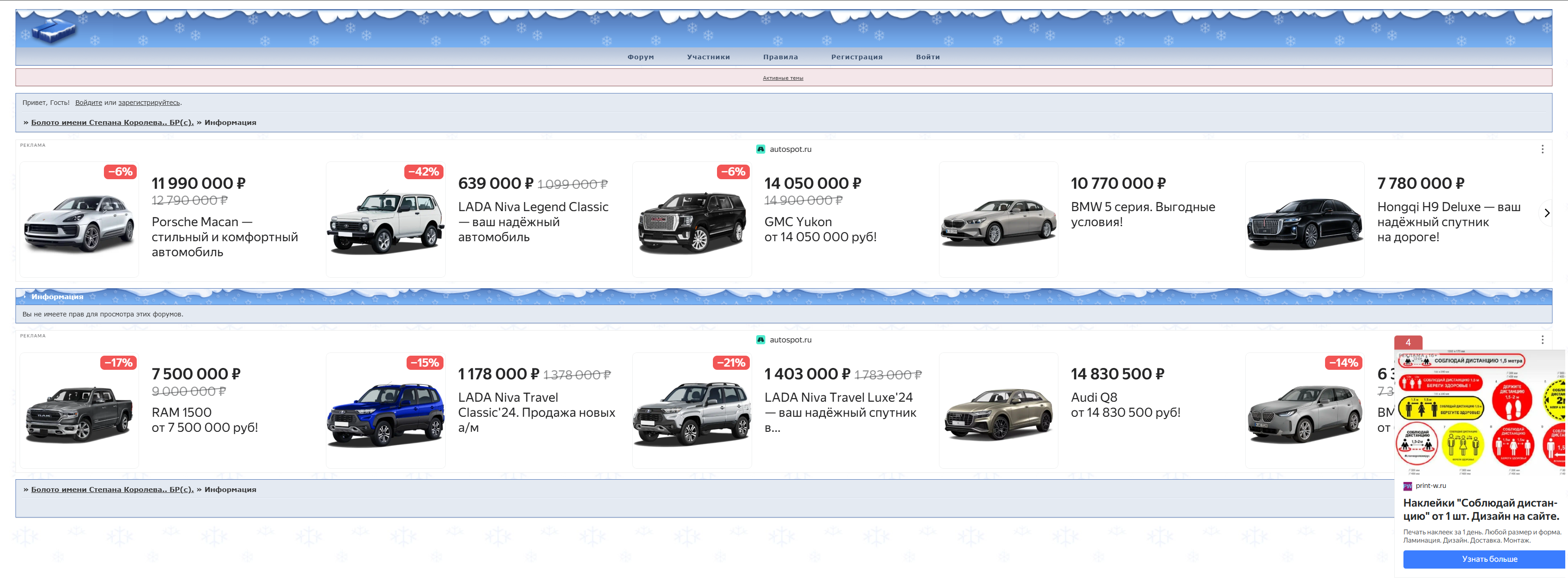The height and width of the screenshot is (580, 1568).
Task: Open the Активные темы link
Action: point(783,78)
